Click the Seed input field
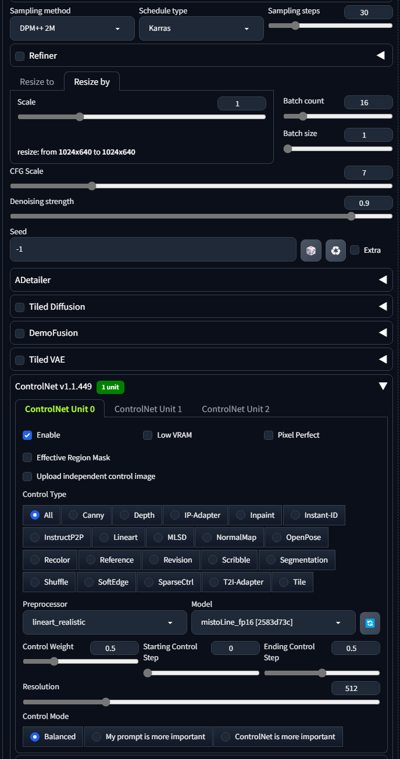 pyautogui.click(x=153, y=249)
